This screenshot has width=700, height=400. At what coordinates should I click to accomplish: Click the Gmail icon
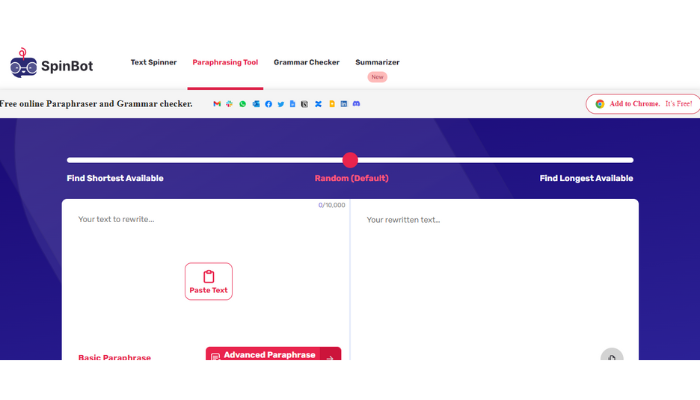[x=217, y=104]
